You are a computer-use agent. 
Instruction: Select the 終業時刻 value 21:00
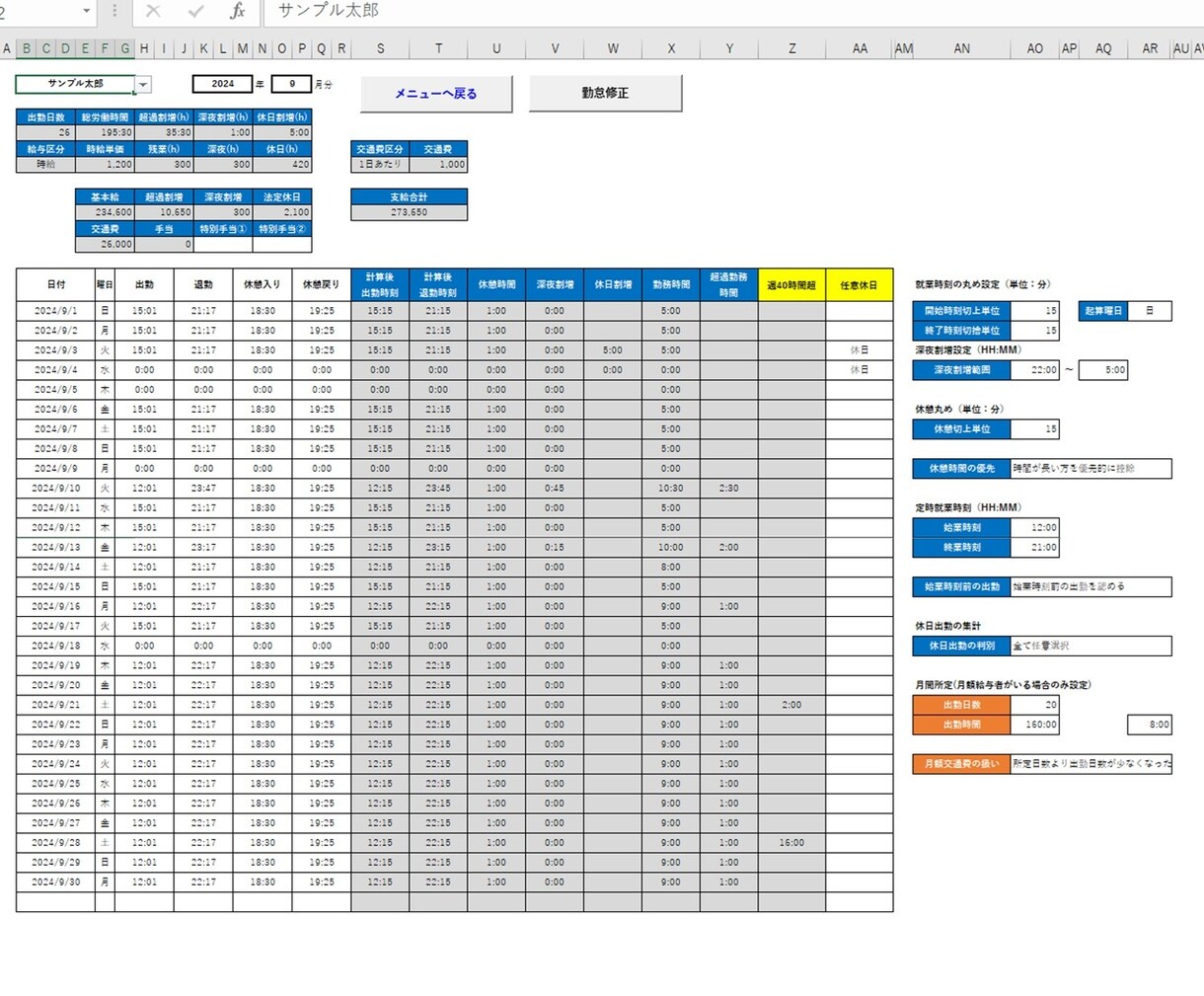1035,548
